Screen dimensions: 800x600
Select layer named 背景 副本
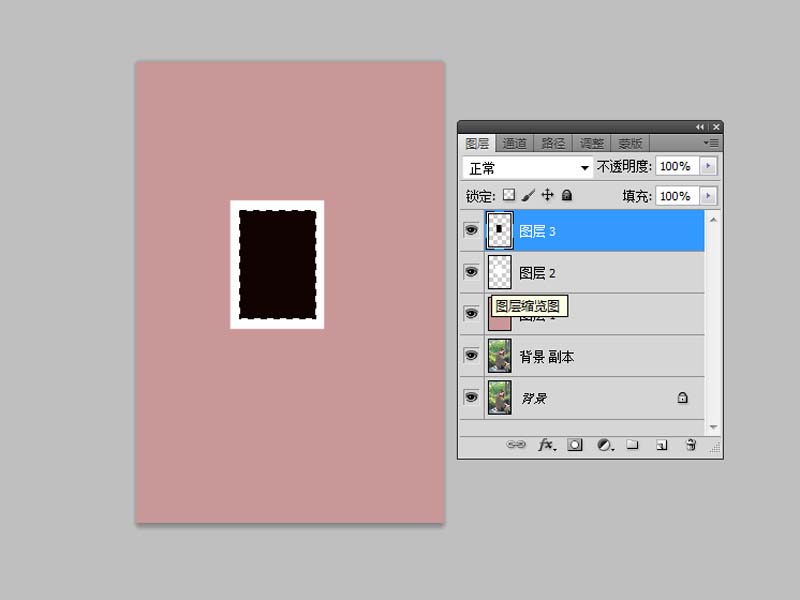[546, 357]
